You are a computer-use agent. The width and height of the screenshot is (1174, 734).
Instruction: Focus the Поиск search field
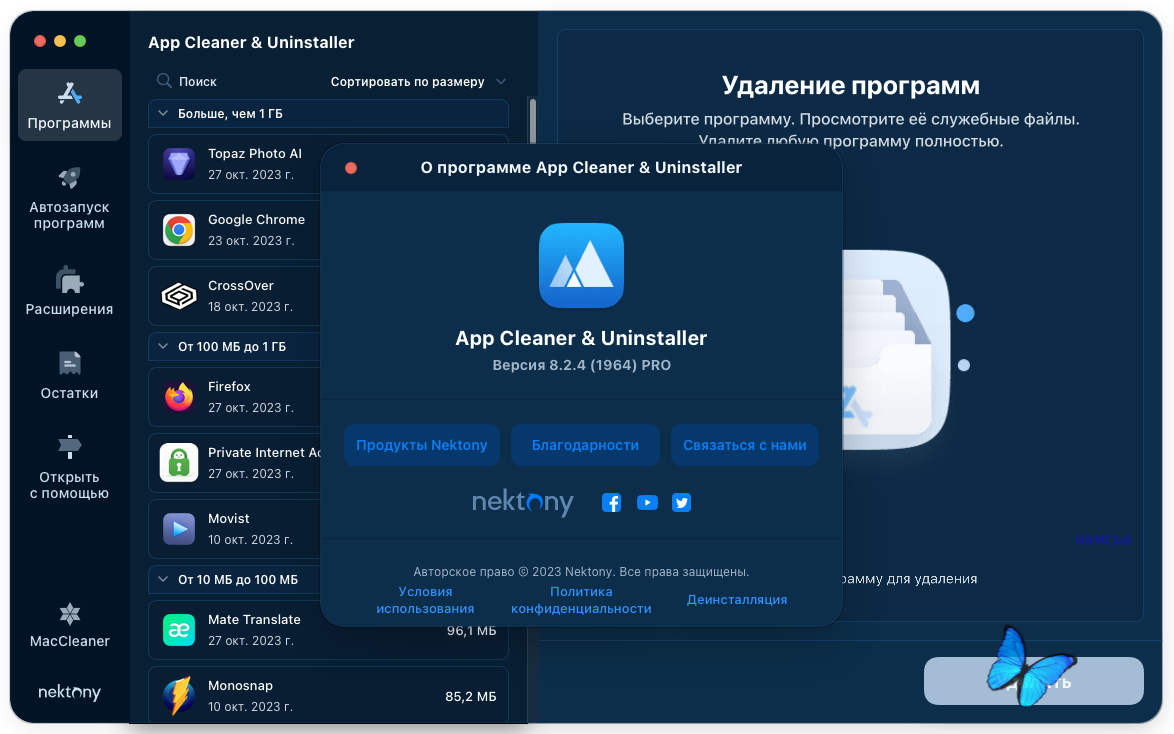(x=198, y=81)
